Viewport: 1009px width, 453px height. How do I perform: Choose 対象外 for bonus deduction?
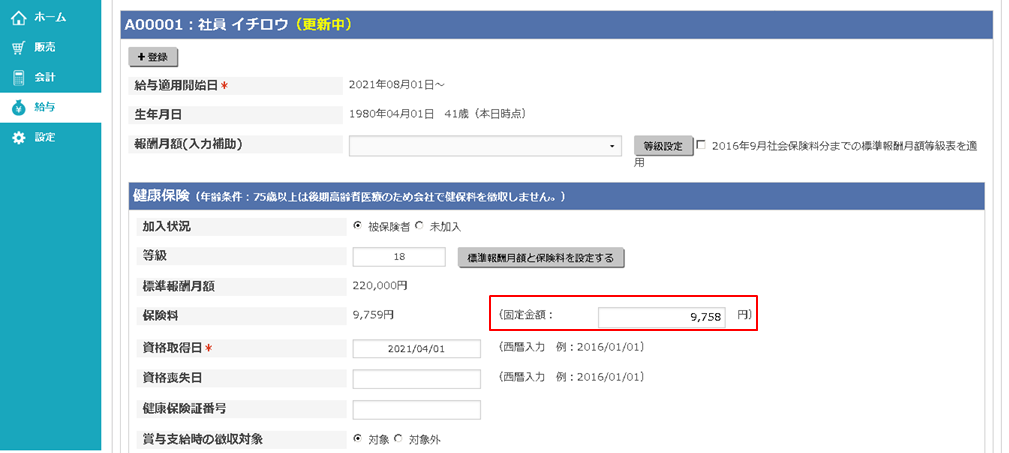(x=398, y=438)
